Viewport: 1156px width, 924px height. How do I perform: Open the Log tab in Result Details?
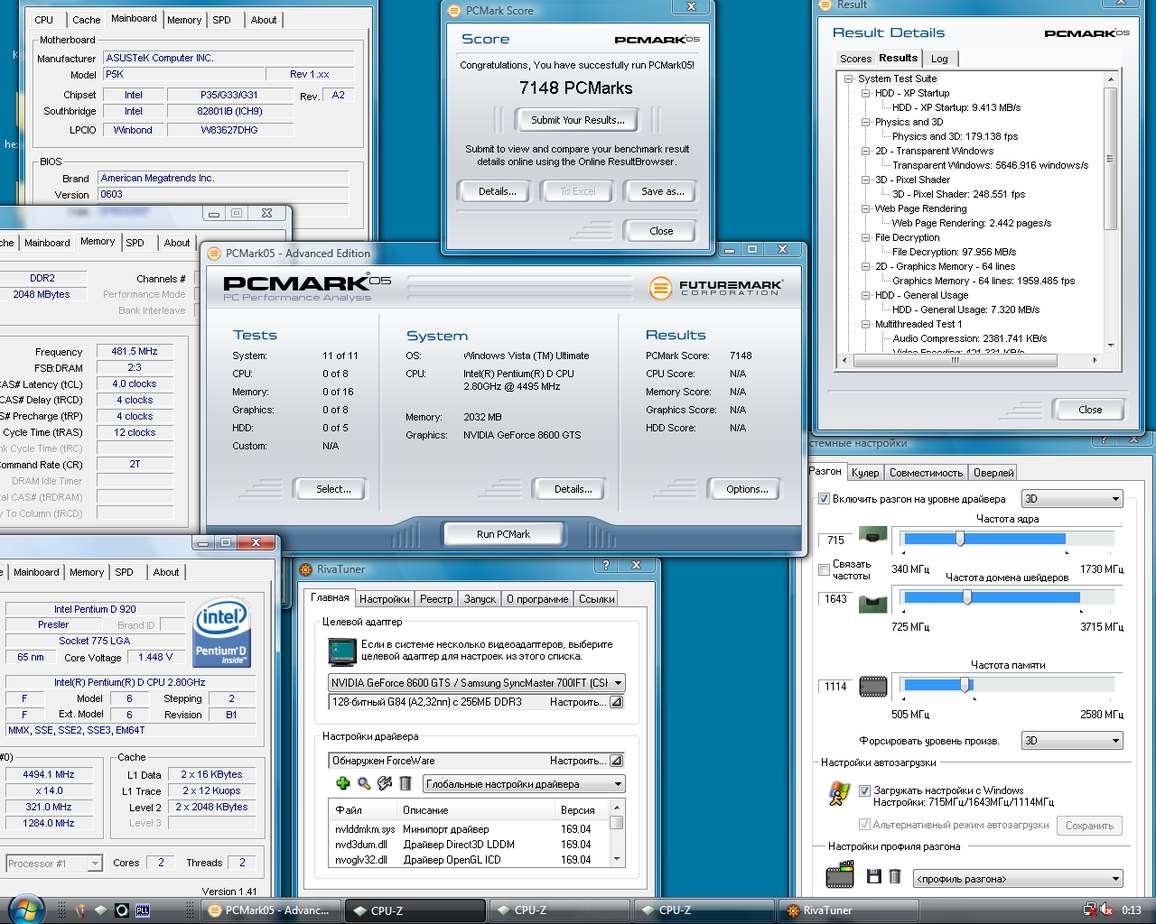[x=939, y=59]
